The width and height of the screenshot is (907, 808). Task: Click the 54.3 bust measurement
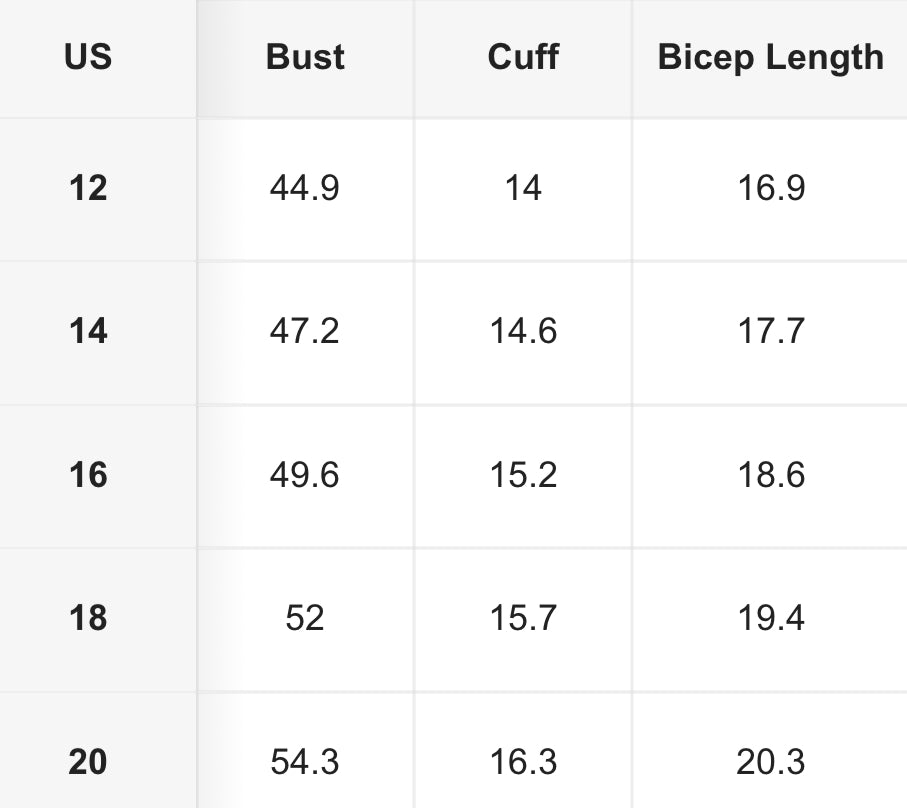tap(305, 762)
